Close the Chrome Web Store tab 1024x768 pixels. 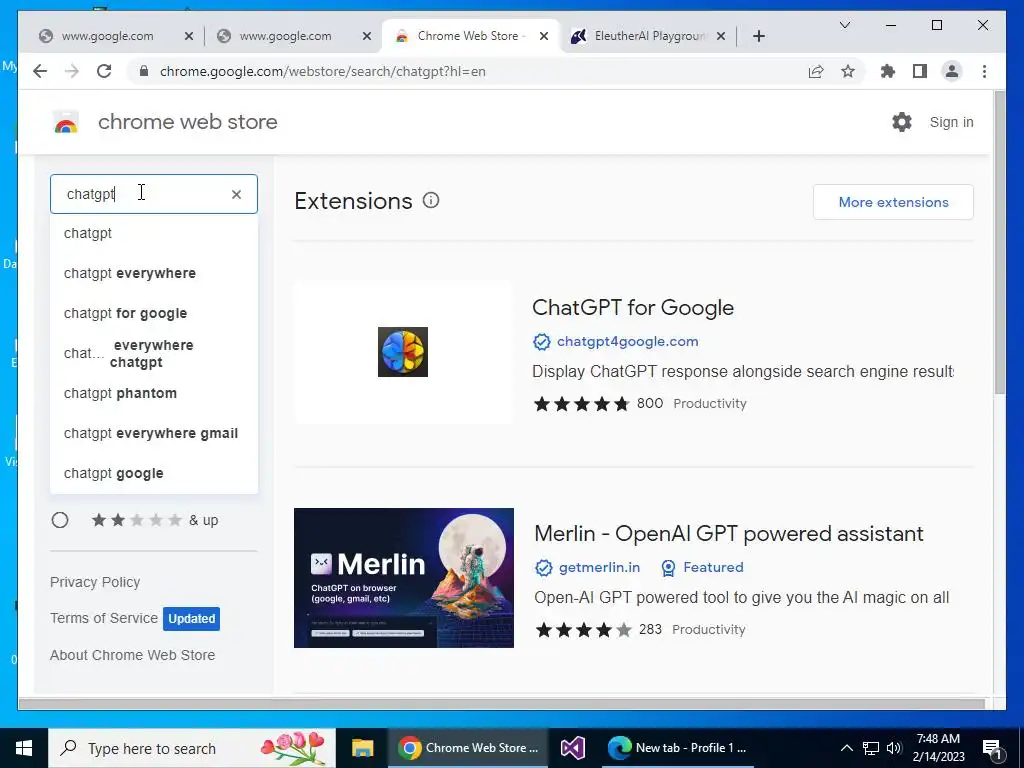(543, 36)
